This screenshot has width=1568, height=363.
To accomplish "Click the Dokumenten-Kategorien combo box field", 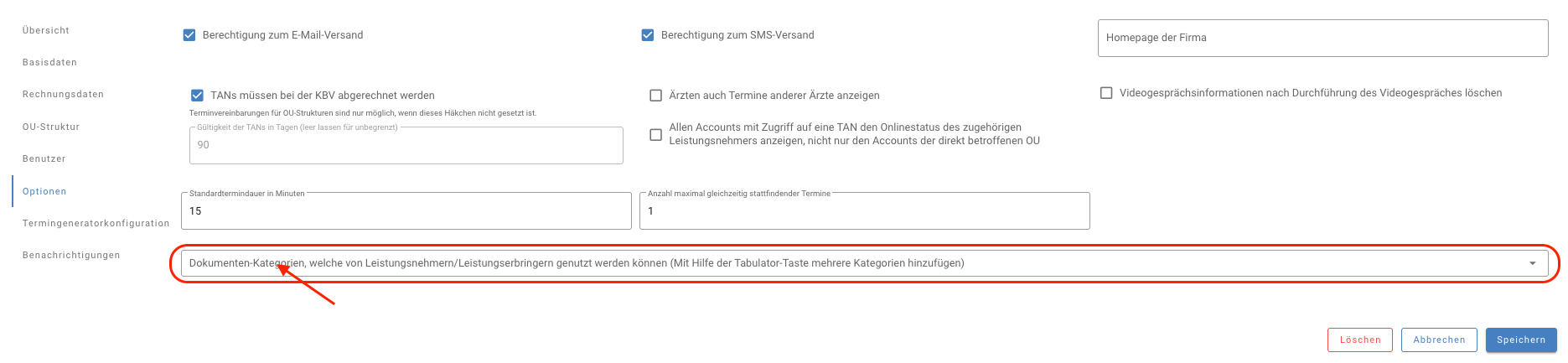I will [838, 263].
